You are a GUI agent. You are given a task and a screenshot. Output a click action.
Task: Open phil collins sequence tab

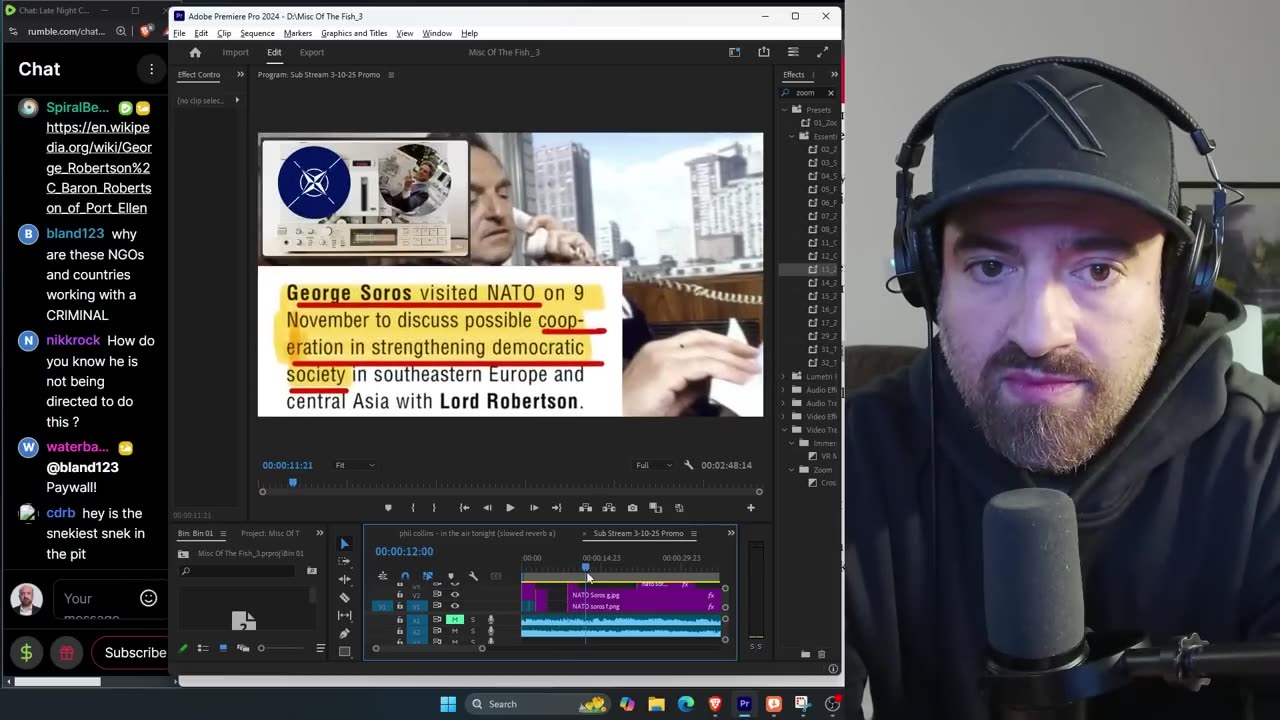tap(477, 533)
